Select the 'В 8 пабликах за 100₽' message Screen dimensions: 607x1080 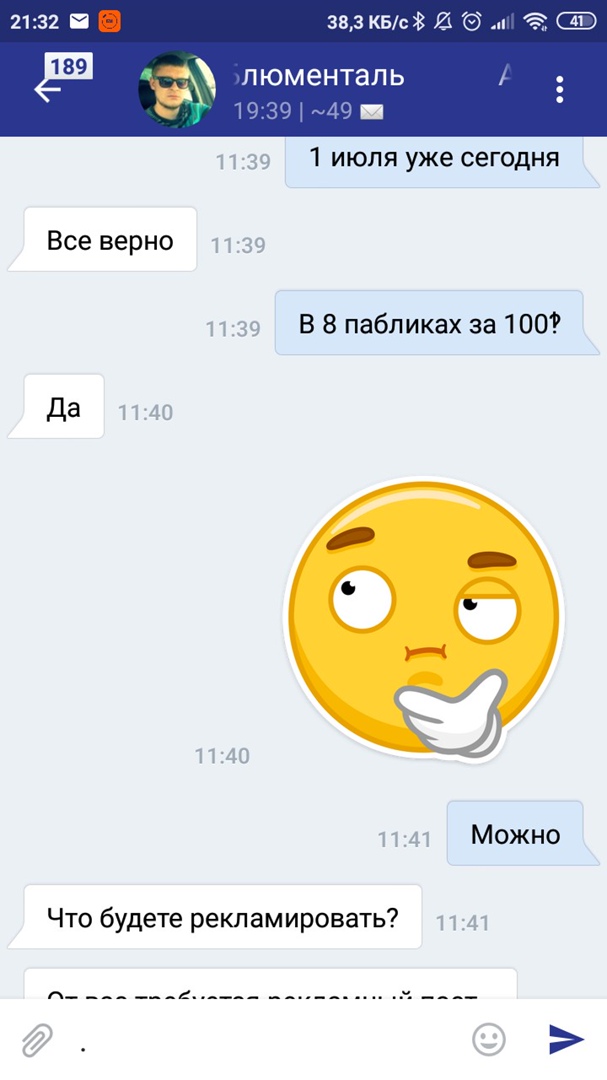tap(430, 324)
